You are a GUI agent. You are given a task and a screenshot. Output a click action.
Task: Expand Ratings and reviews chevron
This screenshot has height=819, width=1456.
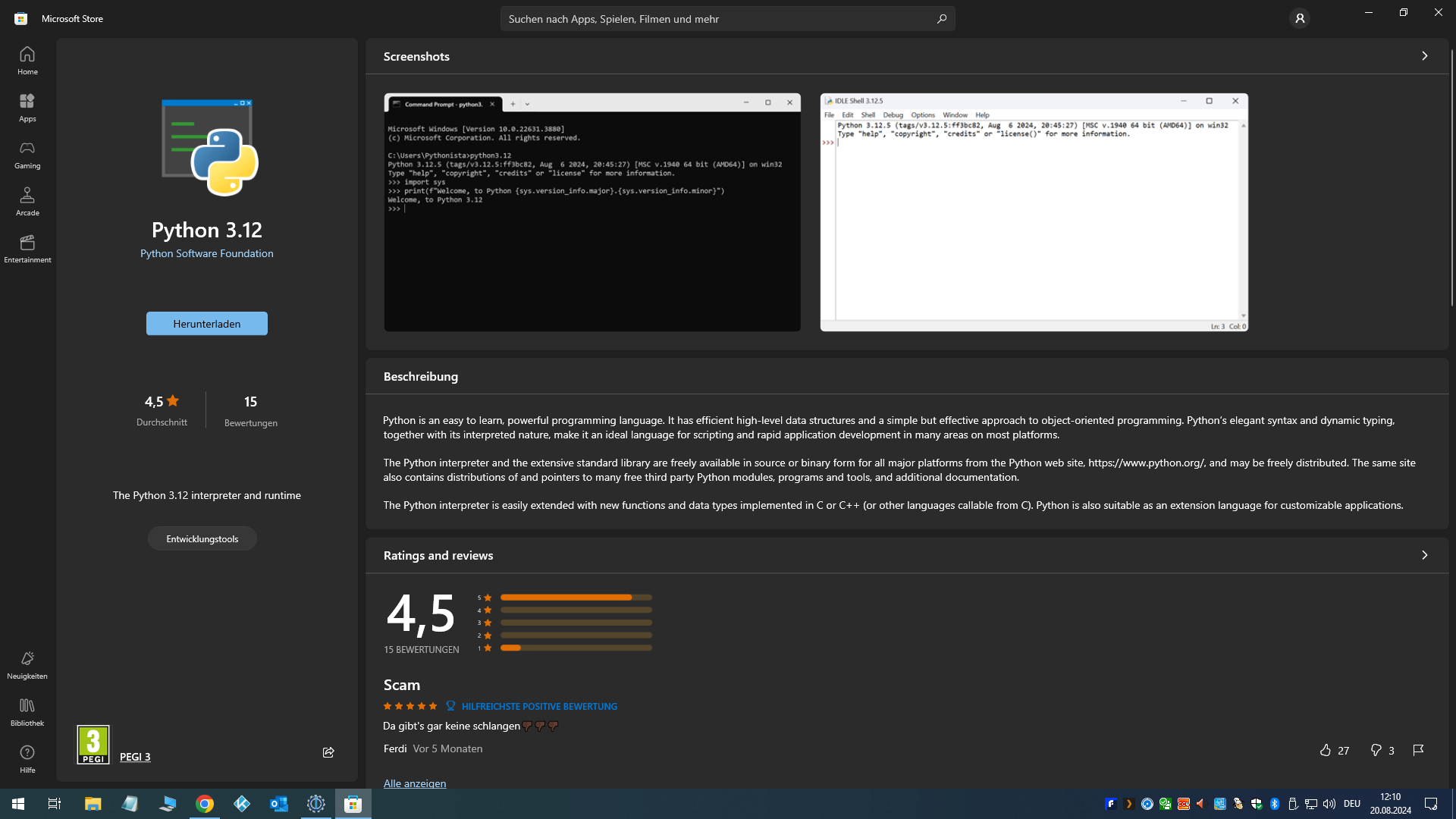(1424, 555)
